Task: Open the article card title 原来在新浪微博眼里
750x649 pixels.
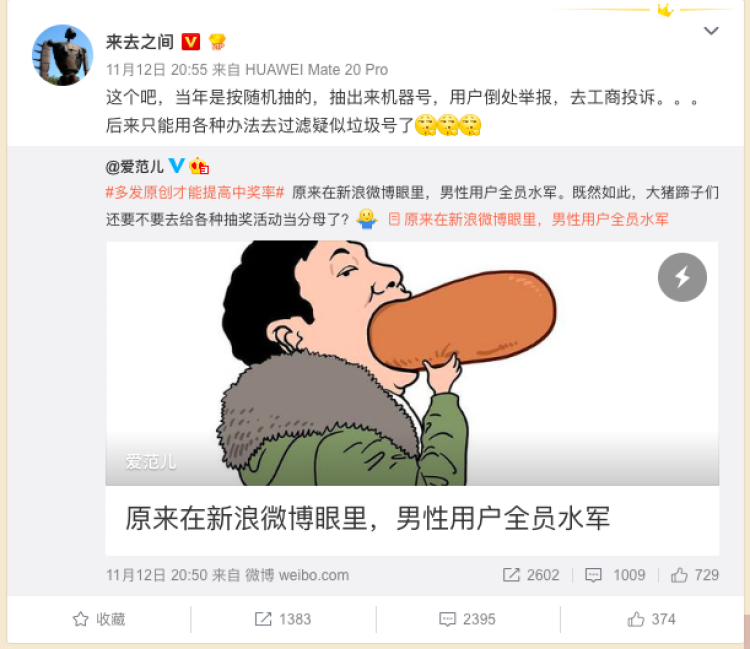Action: tap(367, 518)
